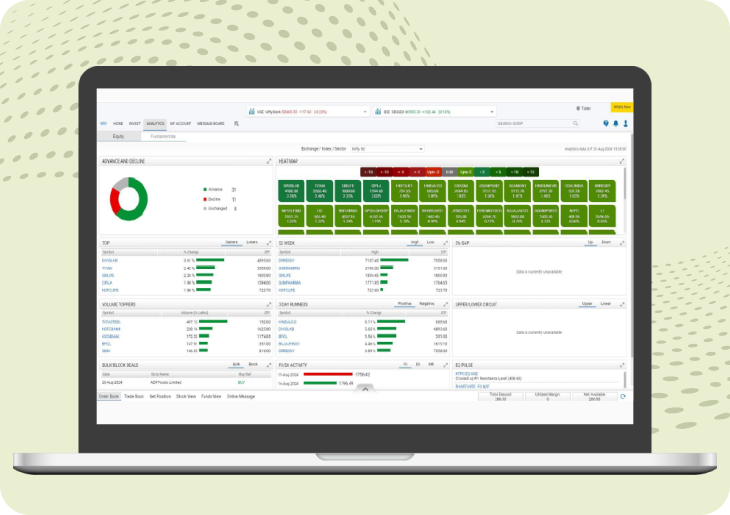Switch 3 Day Runners to Negative
The height and width of the screenshot is (515, 730).
pyautogui.click(x=427, y=302)
